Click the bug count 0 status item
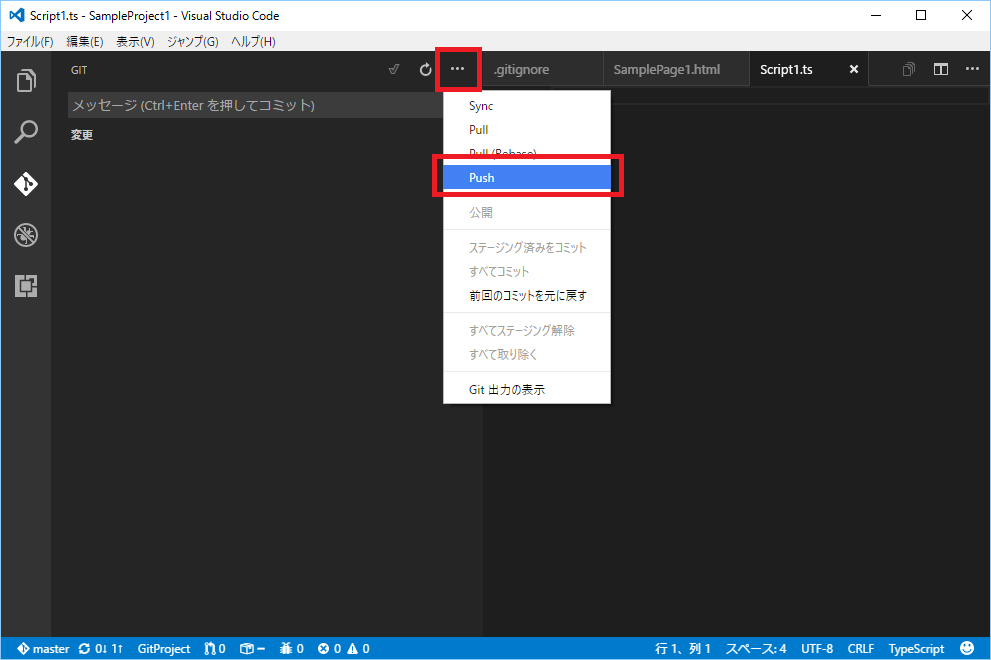 pos(292,649)
